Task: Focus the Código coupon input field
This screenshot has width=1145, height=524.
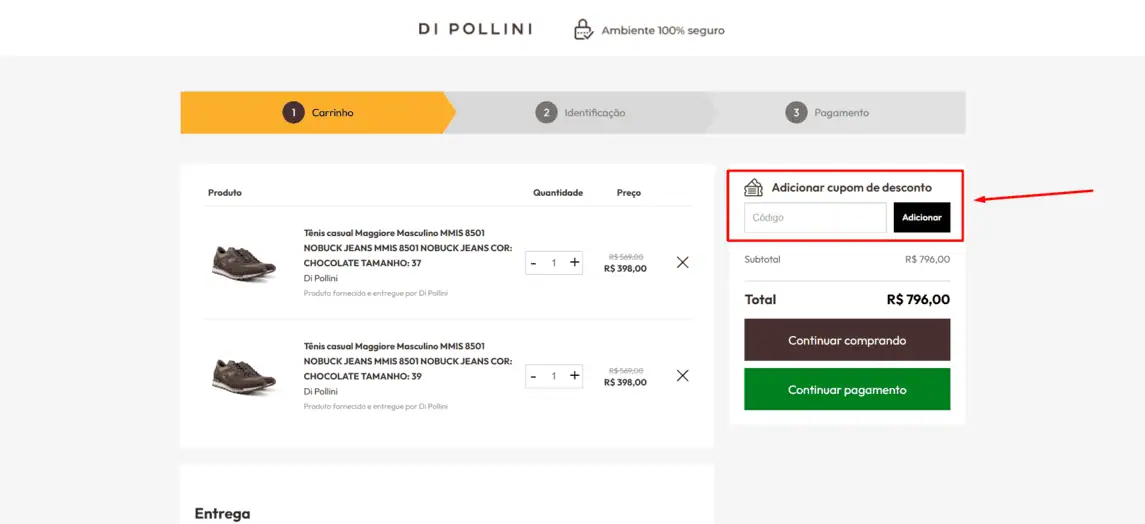Action: (815, 217)
